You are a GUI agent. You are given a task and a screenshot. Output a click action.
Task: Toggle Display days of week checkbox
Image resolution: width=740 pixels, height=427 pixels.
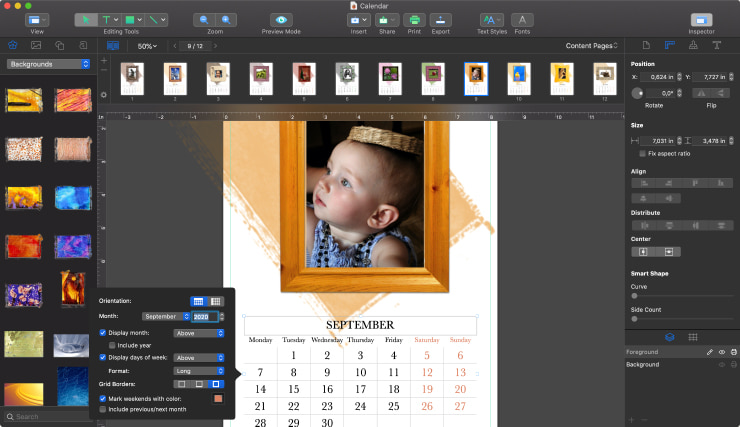click(x=102, y=357)
